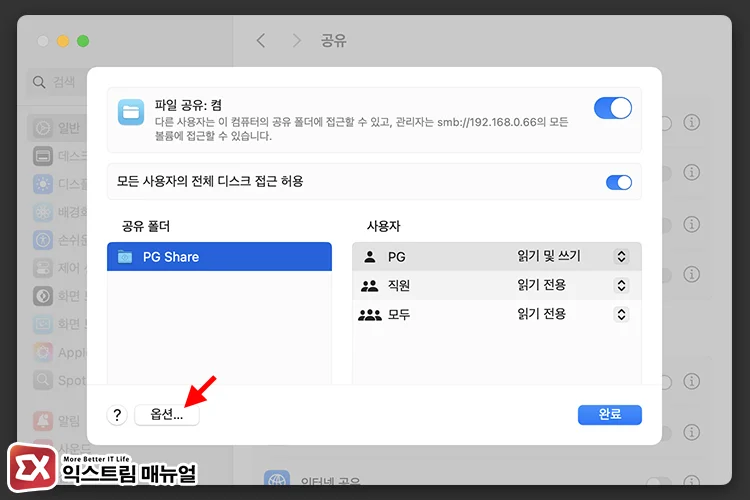Toggle the full disk access (전체 디스크 접근 허용) switch
This screenshot has width=750, height=500.
(618, 182)
